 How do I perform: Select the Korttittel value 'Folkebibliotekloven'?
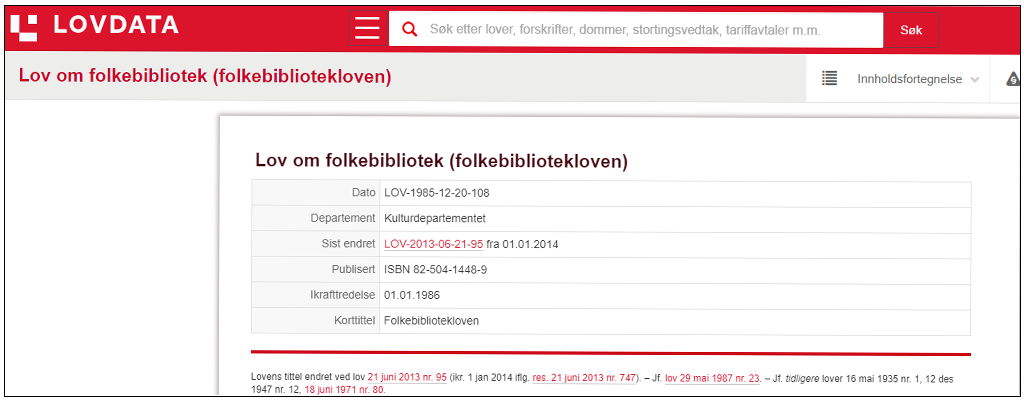[x=432, y=321]
